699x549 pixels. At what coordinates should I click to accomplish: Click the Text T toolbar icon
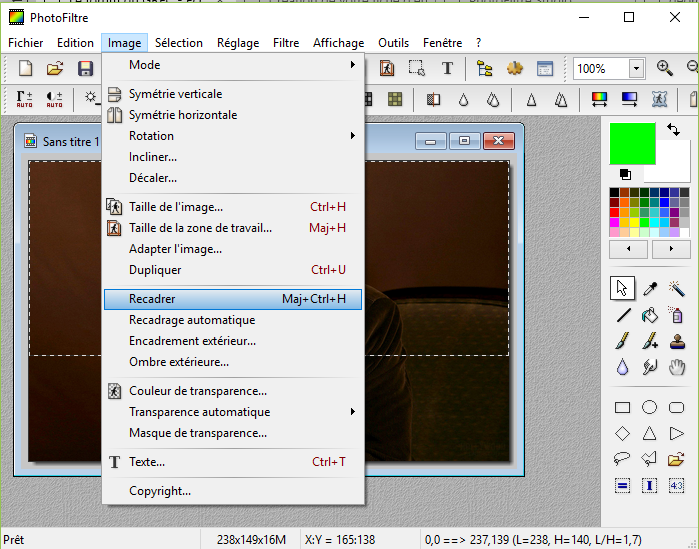(447, 68)
